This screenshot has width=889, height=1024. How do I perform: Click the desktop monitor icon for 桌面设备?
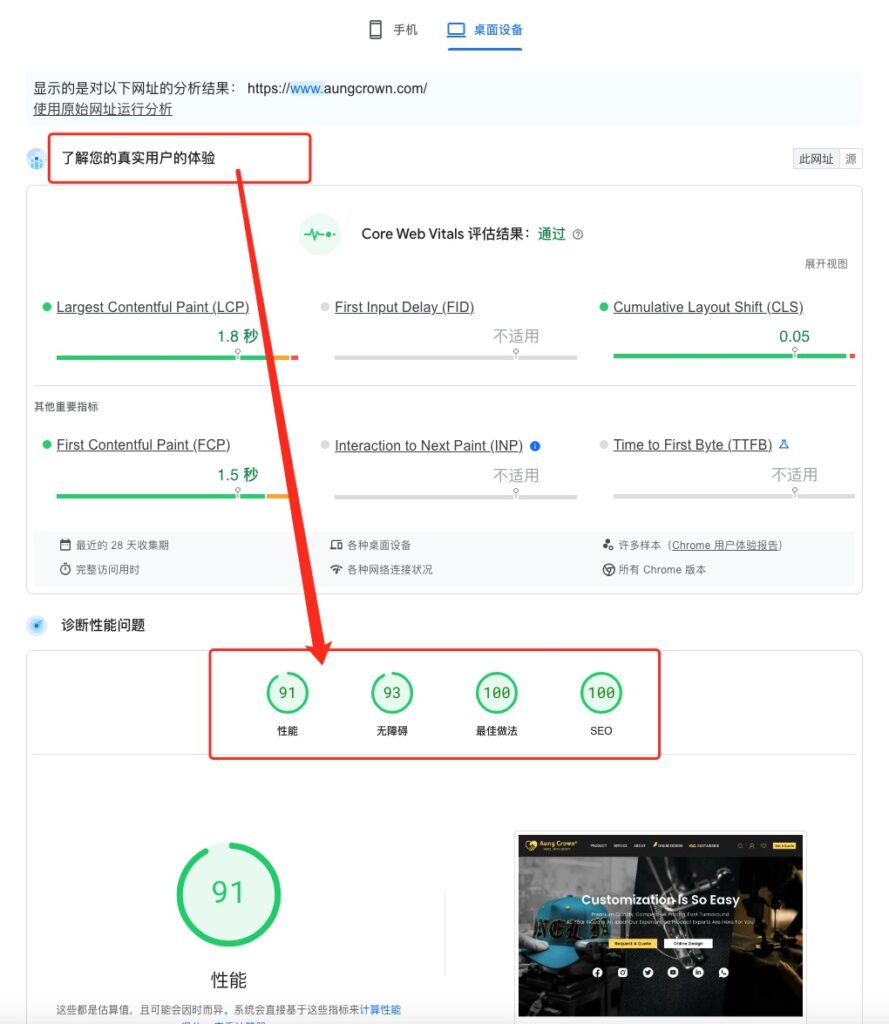[x=456, y=30]
